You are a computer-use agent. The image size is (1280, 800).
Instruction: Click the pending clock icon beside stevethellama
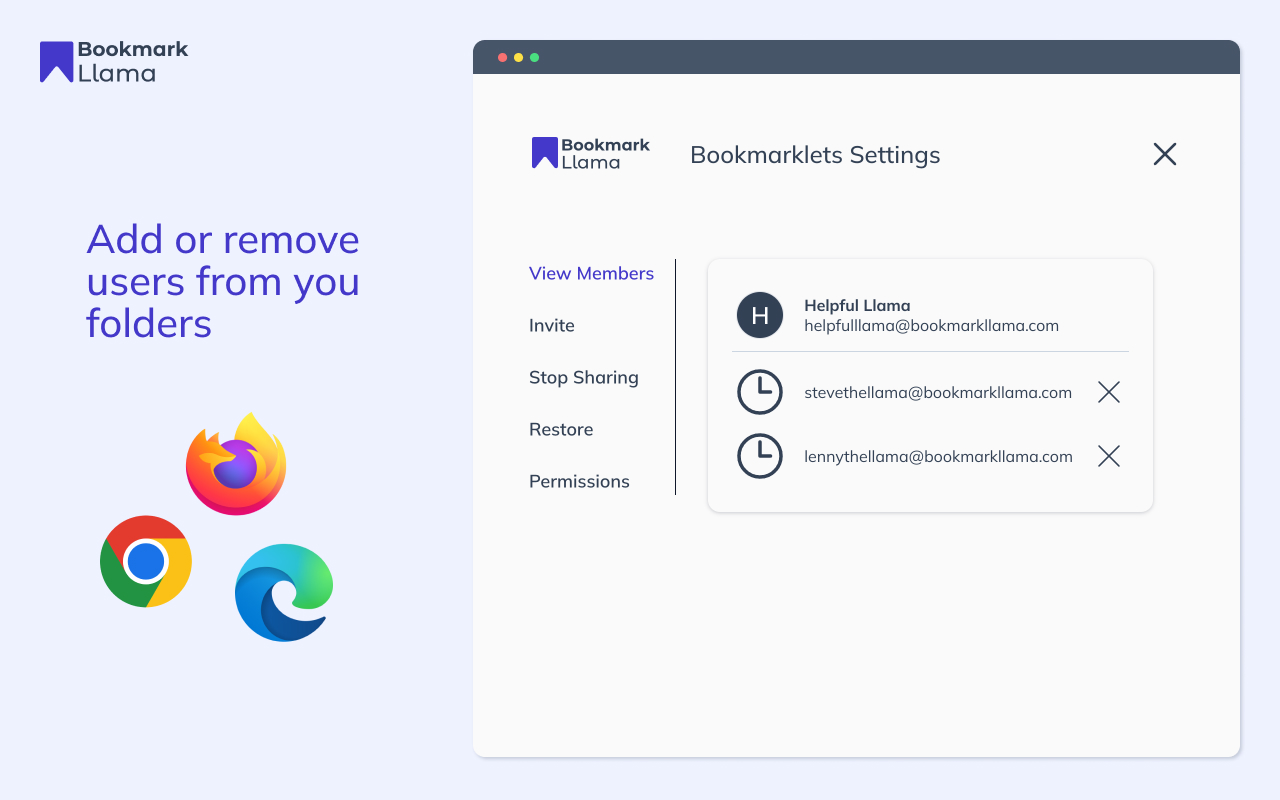[760, 392]
